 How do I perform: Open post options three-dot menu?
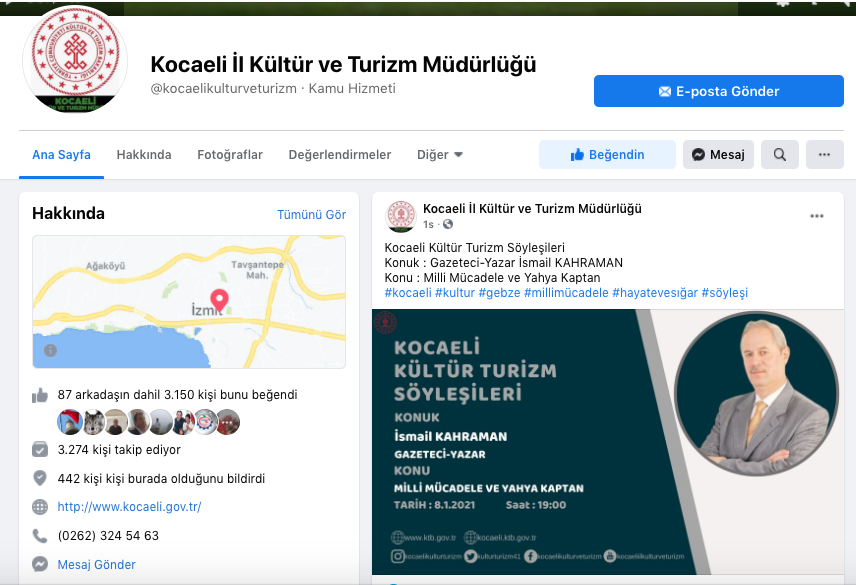click(817, 216)
